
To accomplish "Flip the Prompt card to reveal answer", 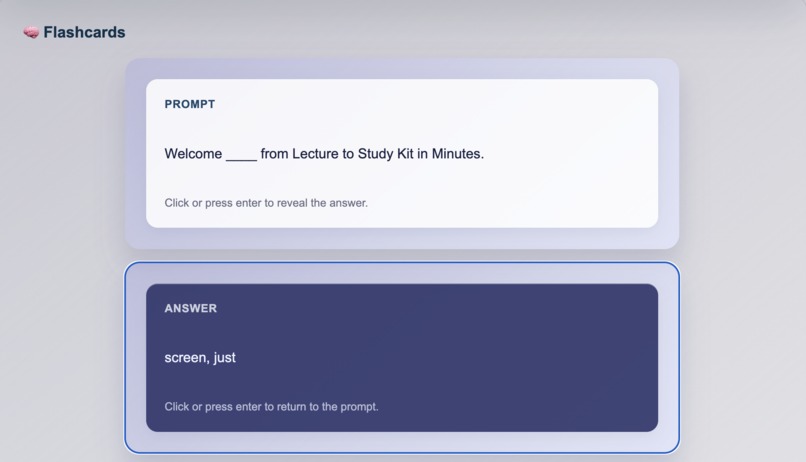I will (401, 153).
